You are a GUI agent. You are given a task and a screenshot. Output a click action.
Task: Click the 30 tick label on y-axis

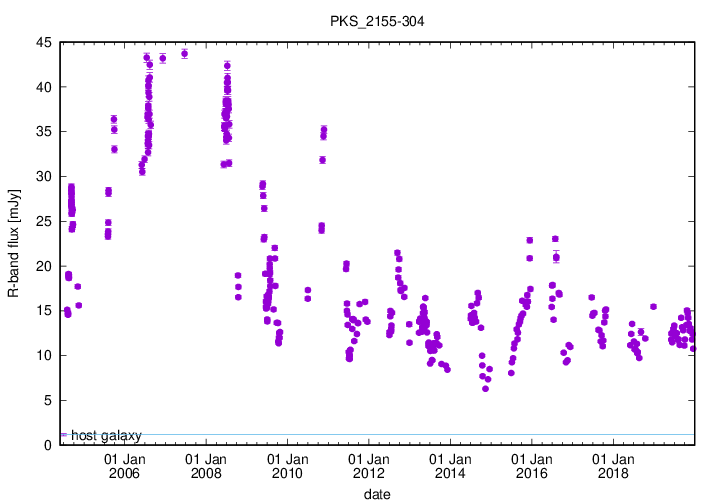point(44,177)
